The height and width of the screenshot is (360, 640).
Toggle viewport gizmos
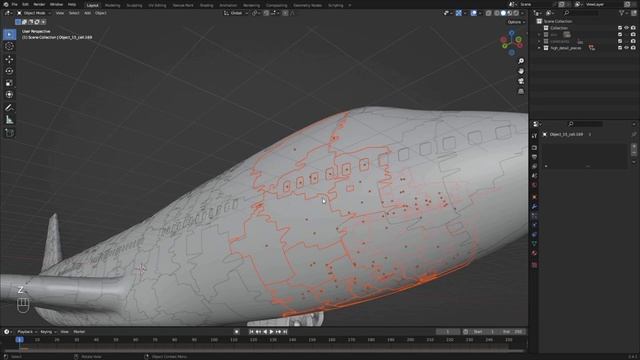click(459, 13)
